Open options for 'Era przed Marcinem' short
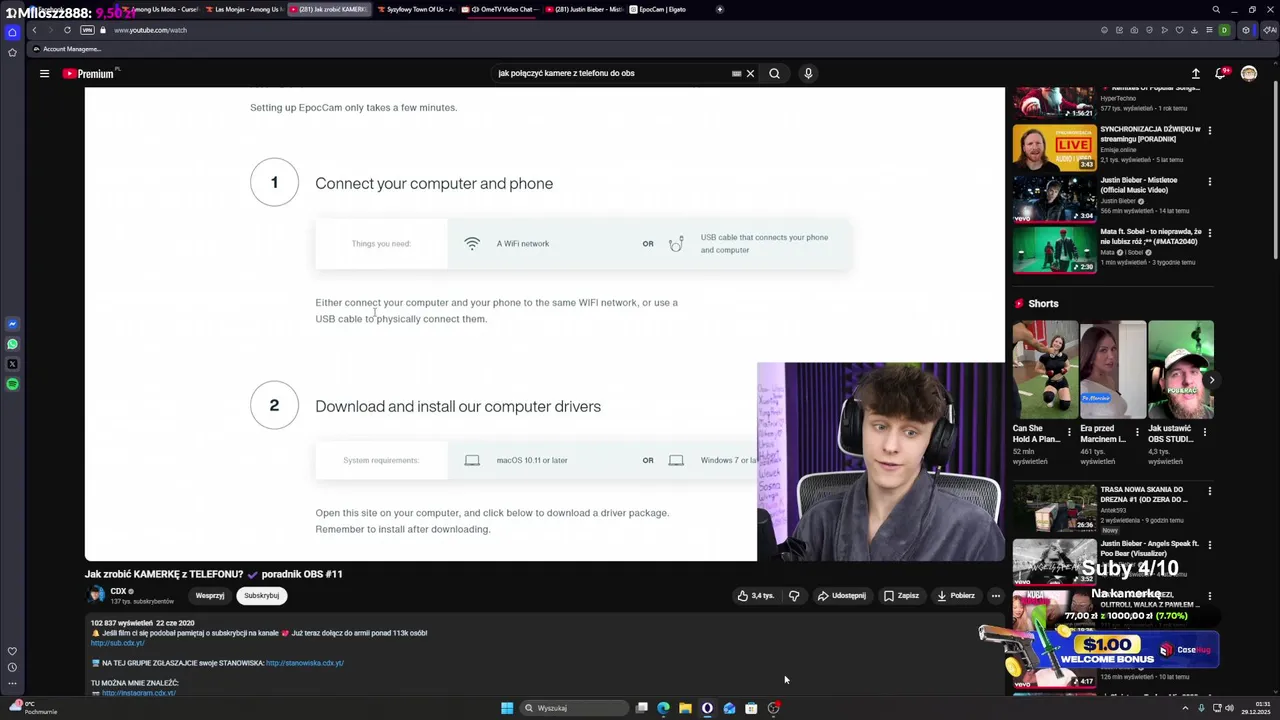The image size is (1280, 720). [1137, 433]
